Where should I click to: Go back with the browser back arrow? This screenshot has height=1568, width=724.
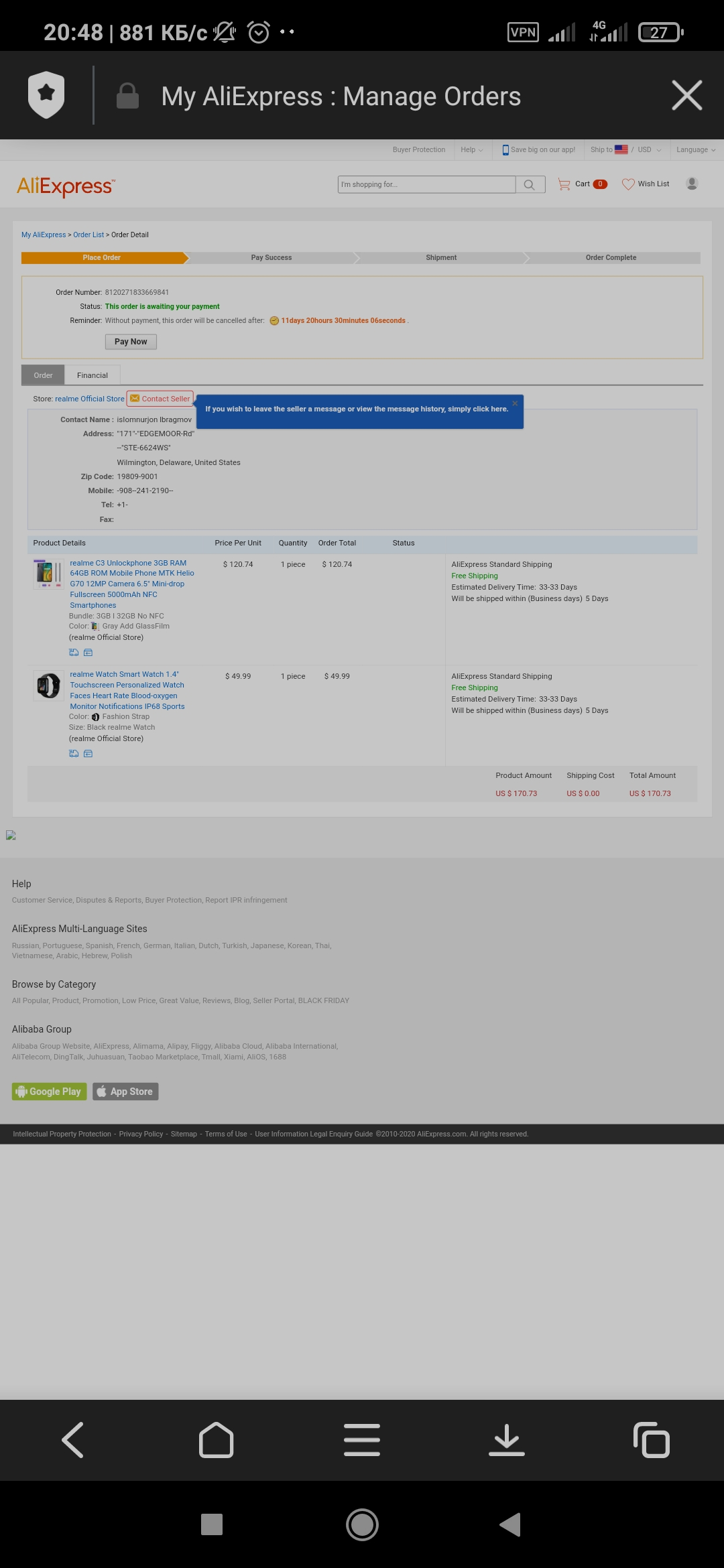pyautogui.click(x=72, y=1439)
